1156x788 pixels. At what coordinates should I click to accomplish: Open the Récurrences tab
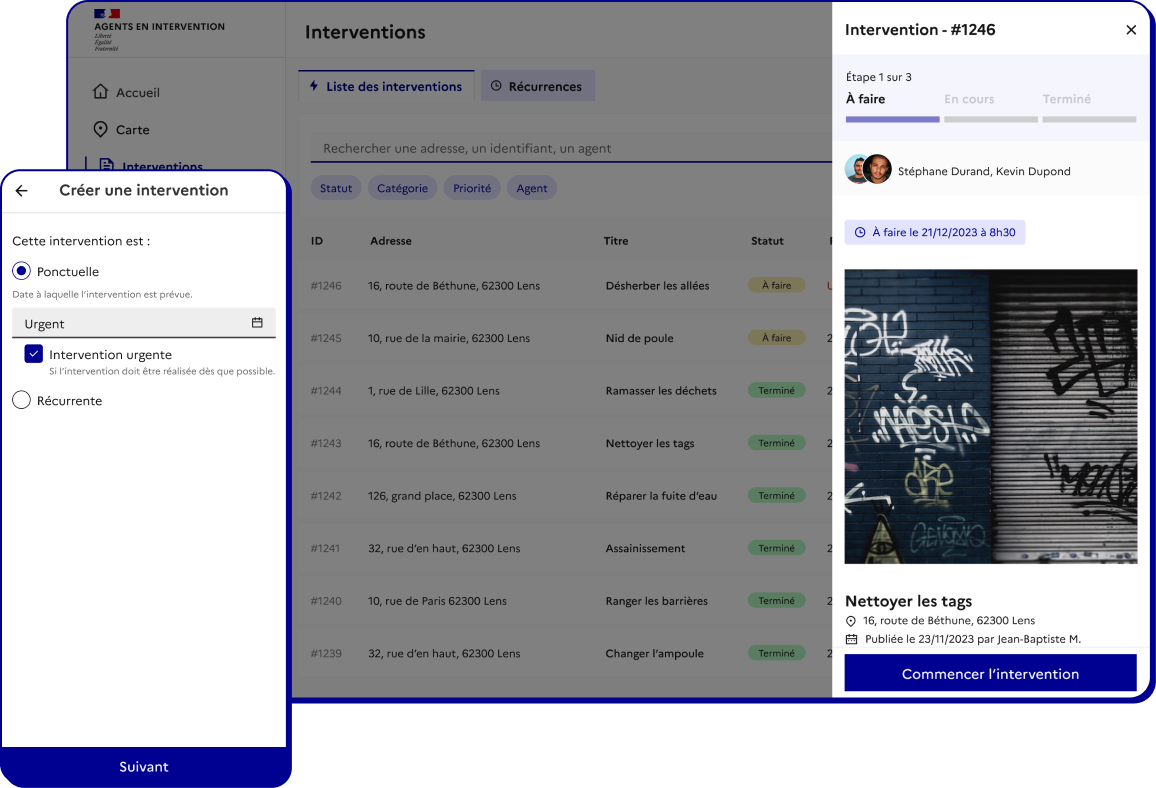click(537, 87)
